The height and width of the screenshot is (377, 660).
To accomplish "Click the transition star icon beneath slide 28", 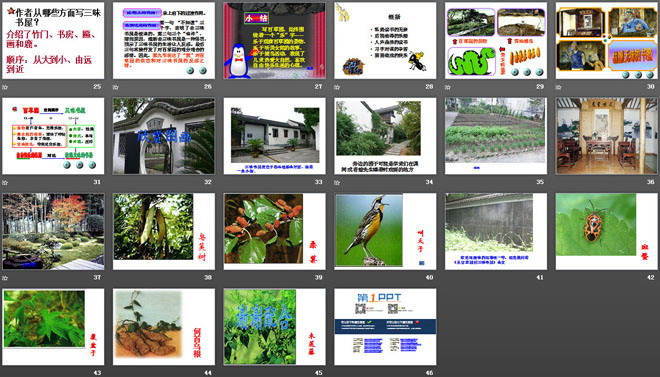I will coord(337,87).
